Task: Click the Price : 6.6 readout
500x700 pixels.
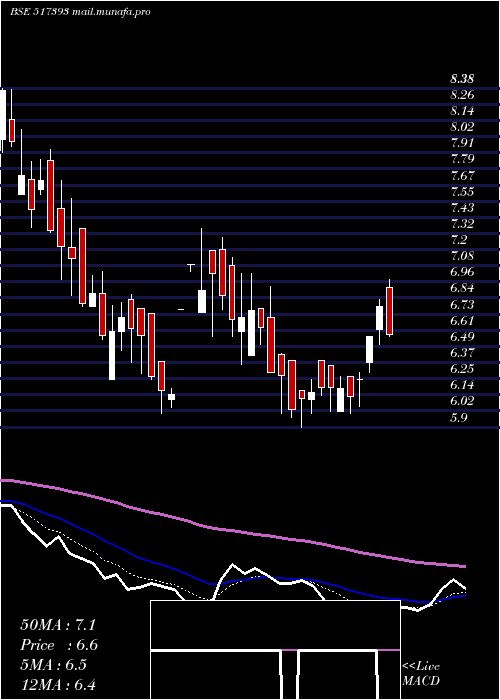Action: coord(59,645)
